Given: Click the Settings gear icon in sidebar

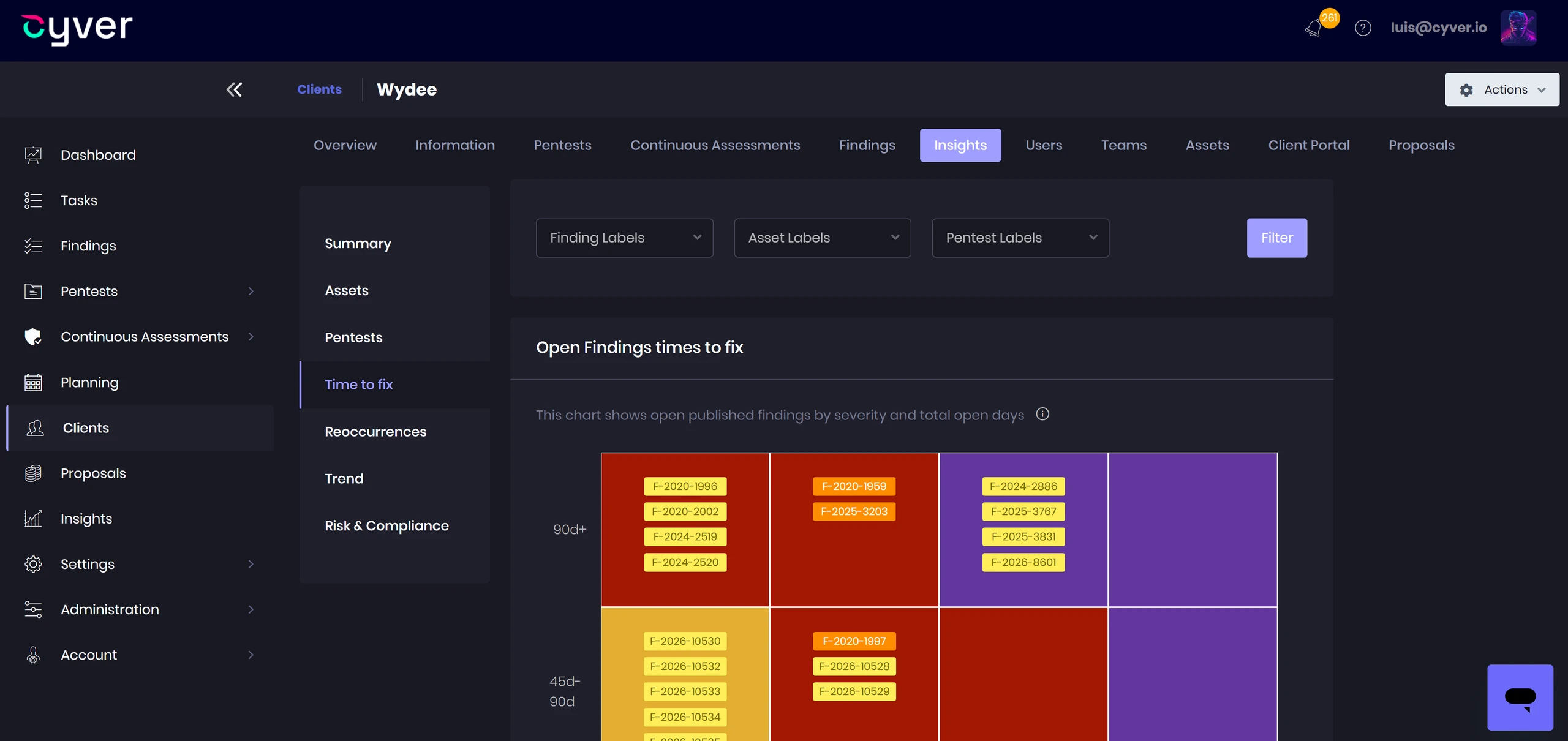Looking at the screenshot, I should coord(33,564).
